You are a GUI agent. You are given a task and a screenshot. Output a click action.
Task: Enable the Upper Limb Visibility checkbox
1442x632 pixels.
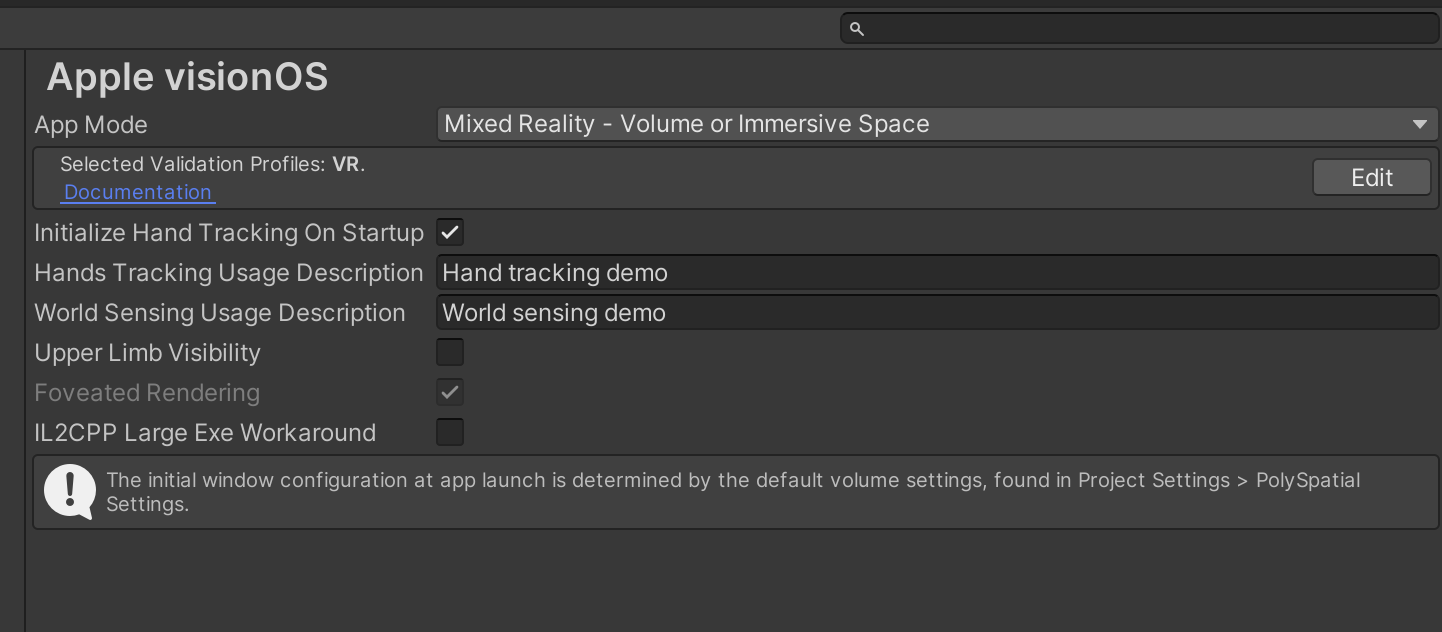pyautogui.click(x=450, y=353)
